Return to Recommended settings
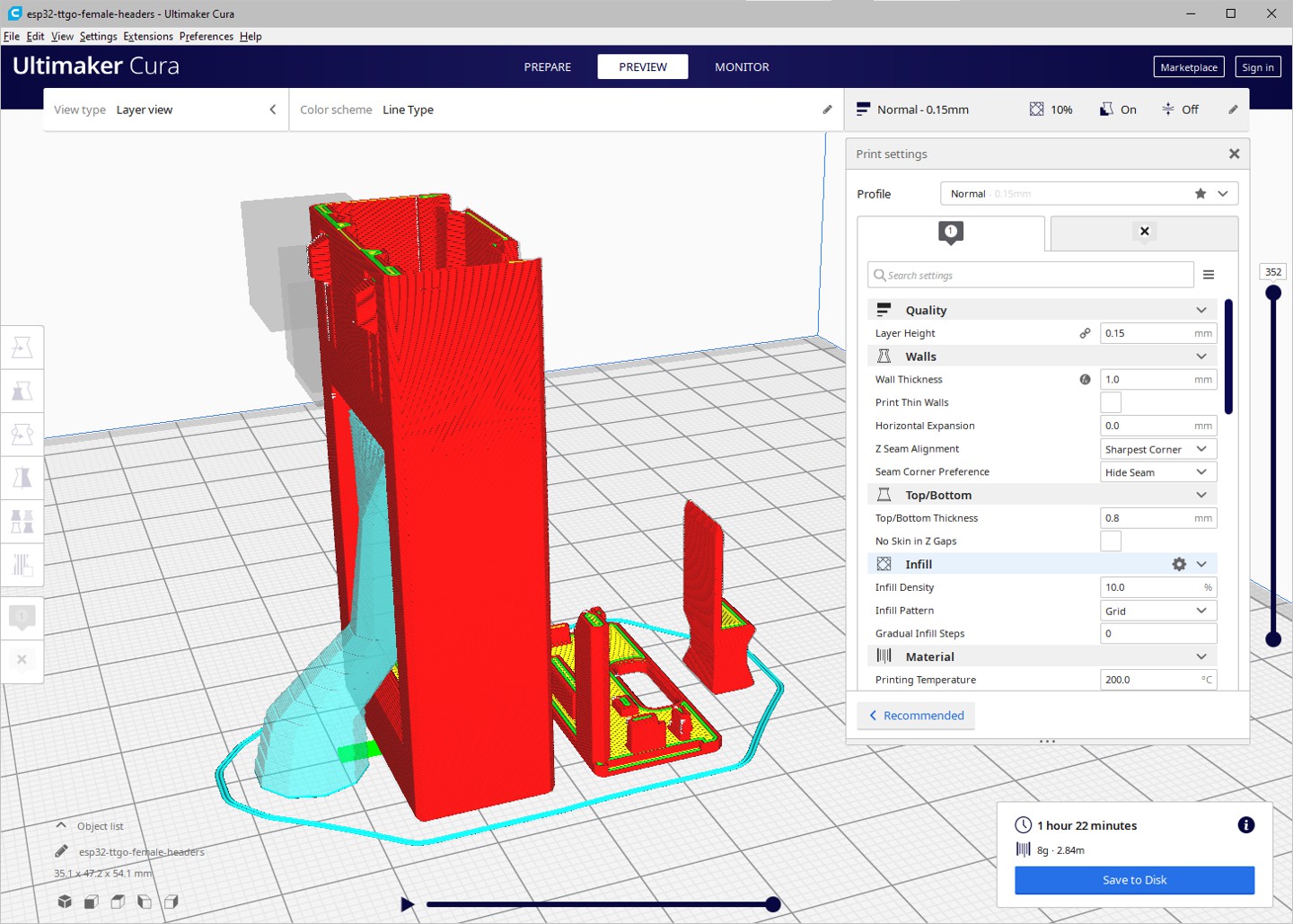1293x924 pixels. pos(916,716)
